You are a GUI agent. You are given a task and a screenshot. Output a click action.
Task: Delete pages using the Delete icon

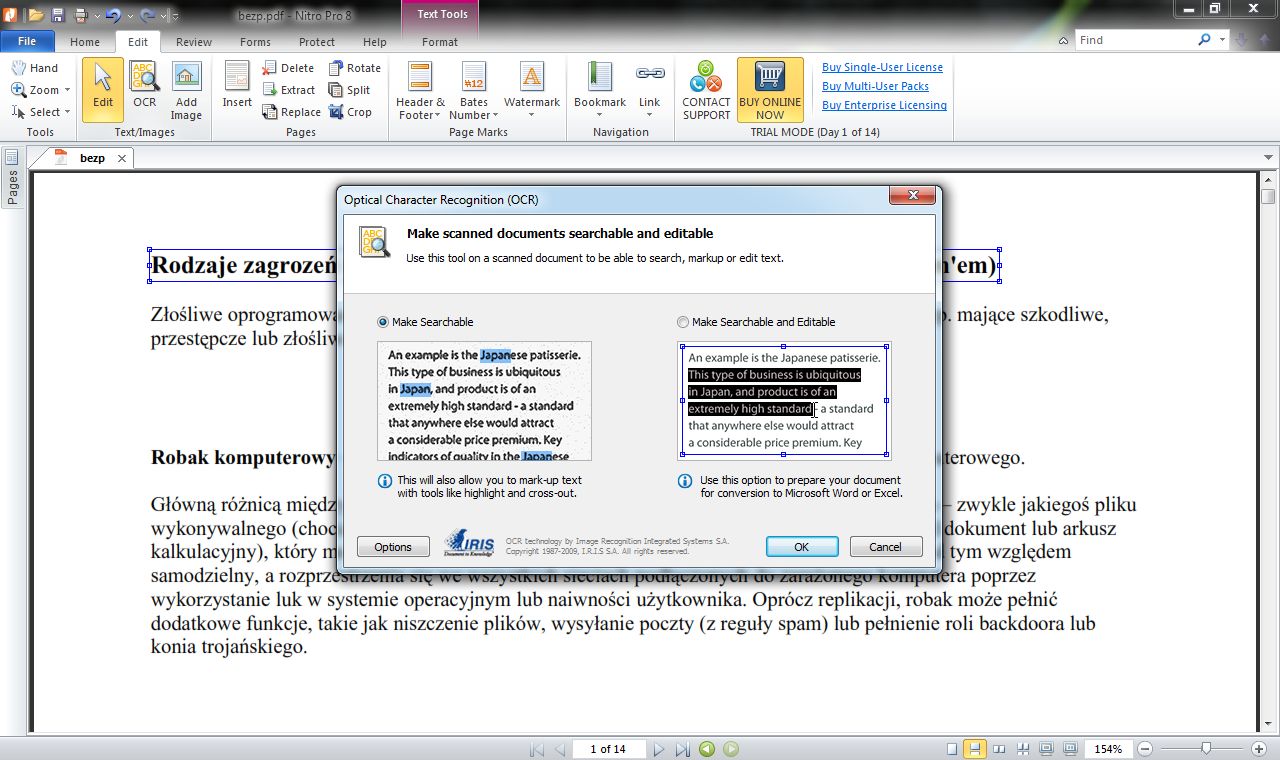click(289, 68)
